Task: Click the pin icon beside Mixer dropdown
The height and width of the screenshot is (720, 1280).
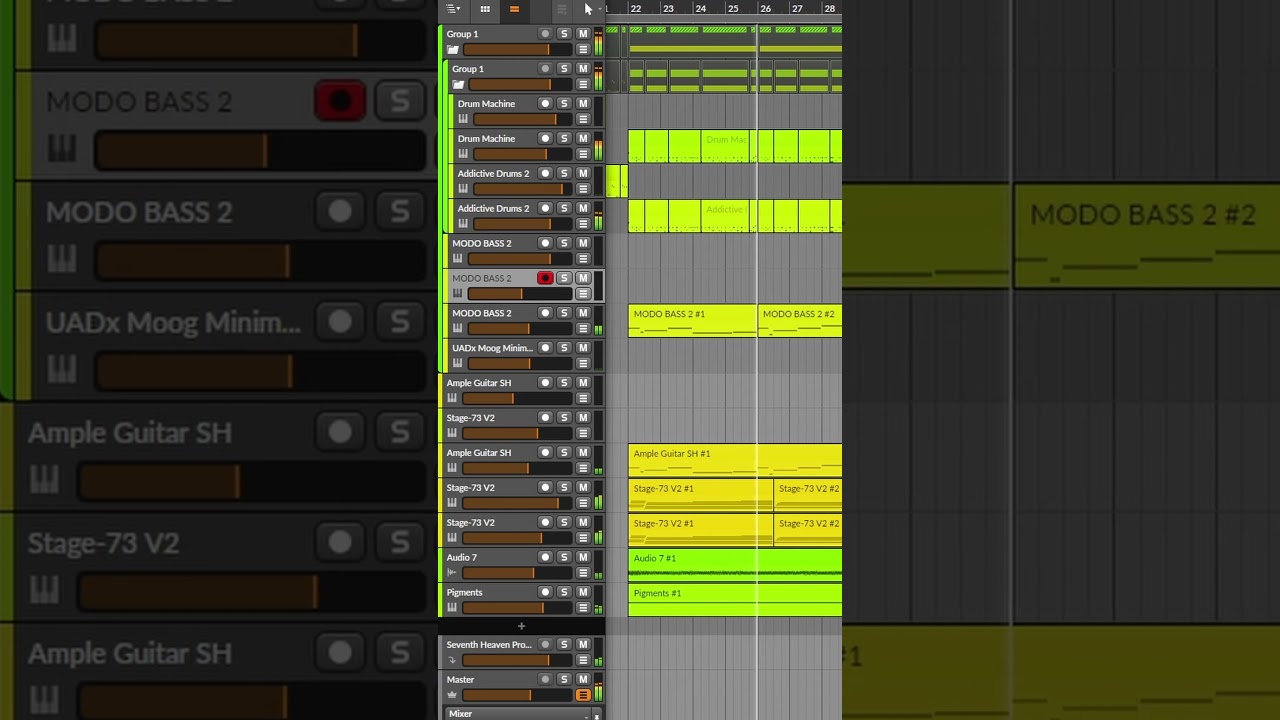Action: [x=597, y=715]
